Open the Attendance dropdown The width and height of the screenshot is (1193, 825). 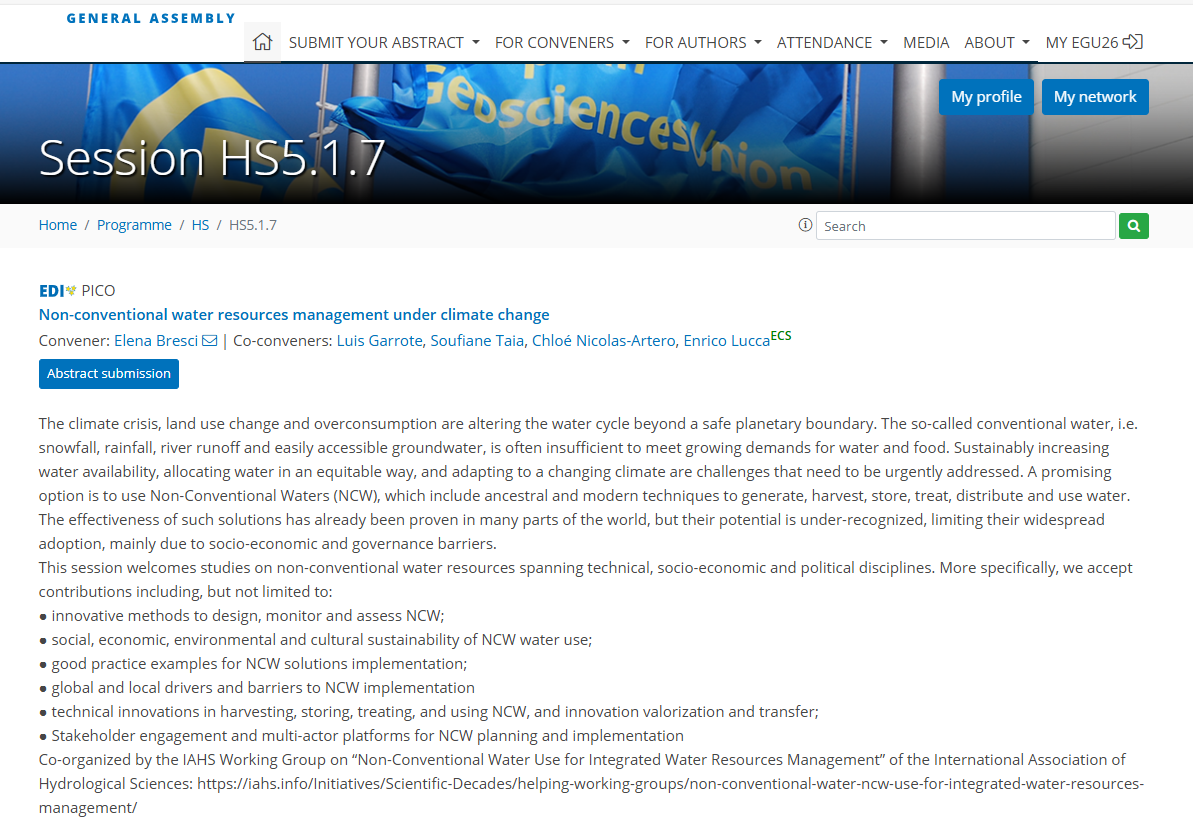(832, 42)
